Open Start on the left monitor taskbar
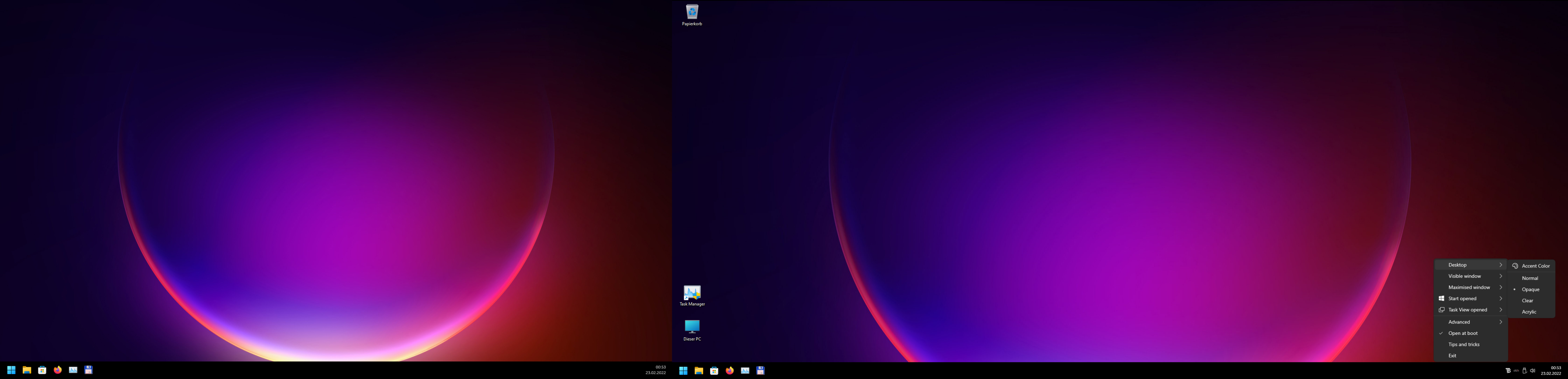 [x=11, y=370]
